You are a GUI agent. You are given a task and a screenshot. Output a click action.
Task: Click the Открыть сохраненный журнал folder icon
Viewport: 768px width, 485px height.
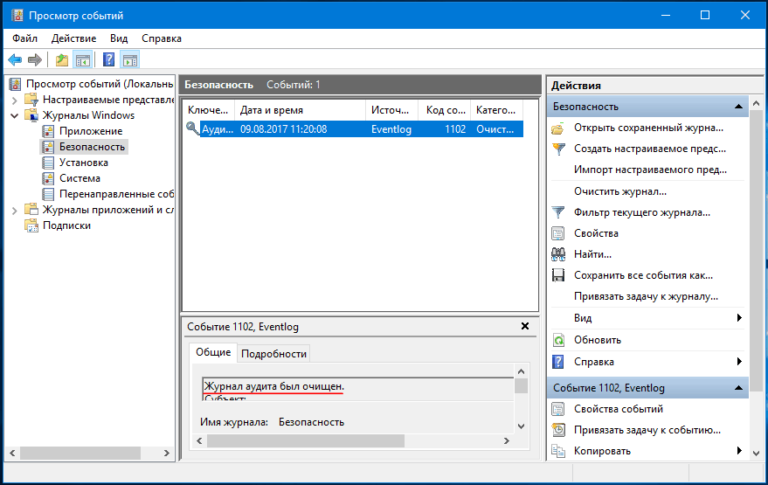tap(558, 128)
